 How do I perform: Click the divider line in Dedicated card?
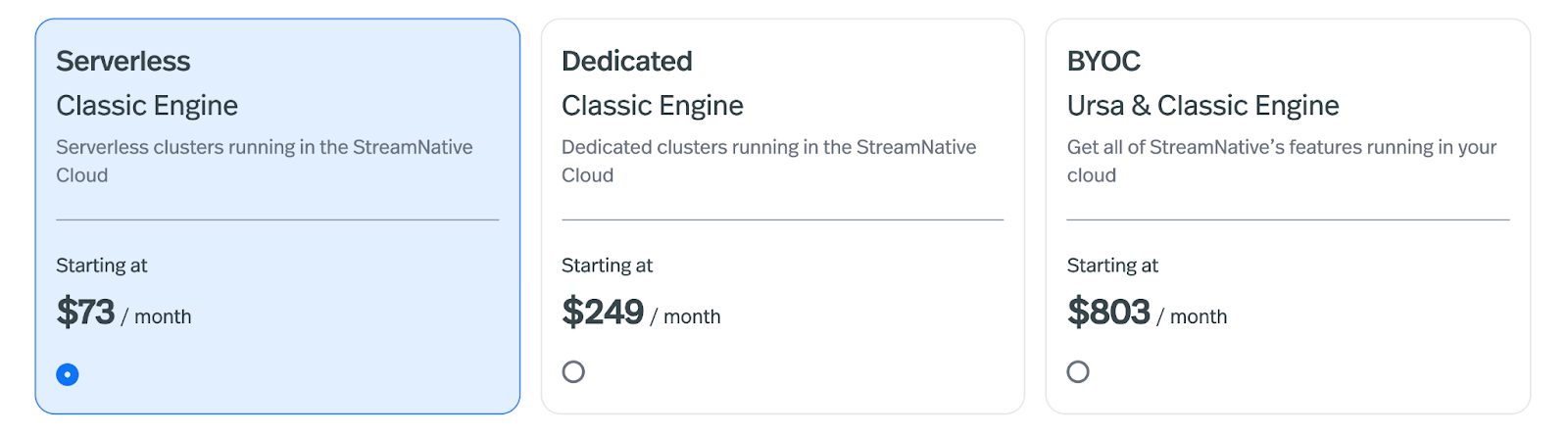point(782,219)
